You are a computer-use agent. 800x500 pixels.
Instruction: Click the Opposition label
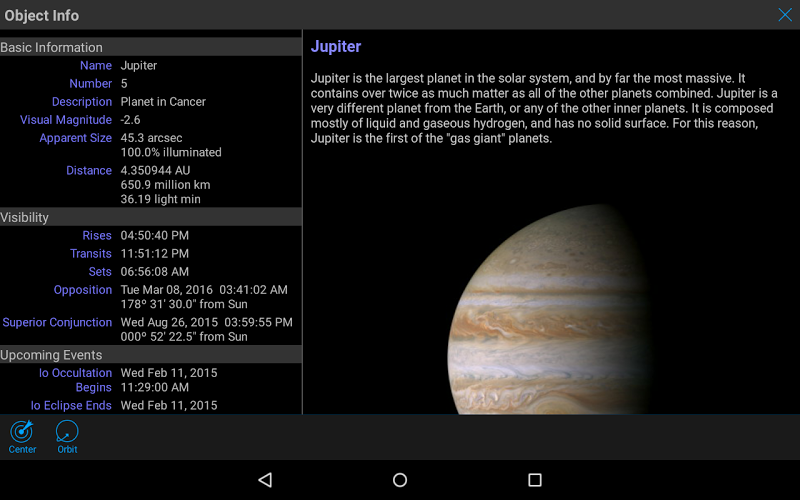83,290
